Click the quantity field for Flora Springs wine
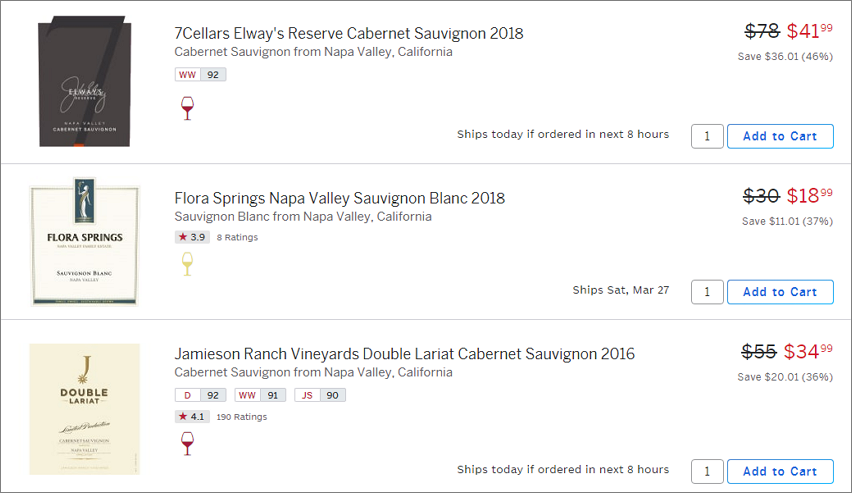Viewport: 852px width, 493px height. coord(707,292)
